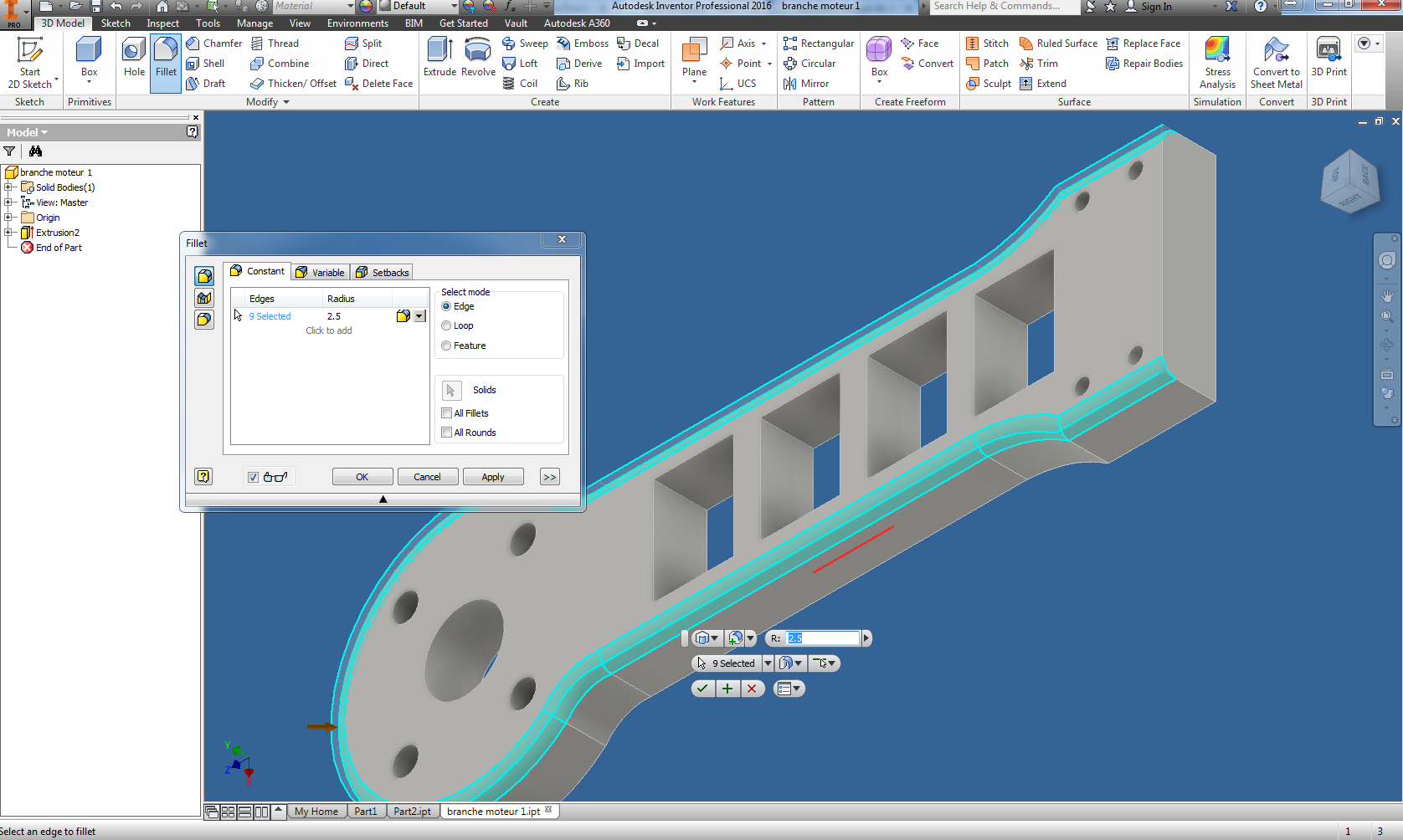Click OK in the Fillet dialog
The image size is (1403, 840).
(362, 477)
